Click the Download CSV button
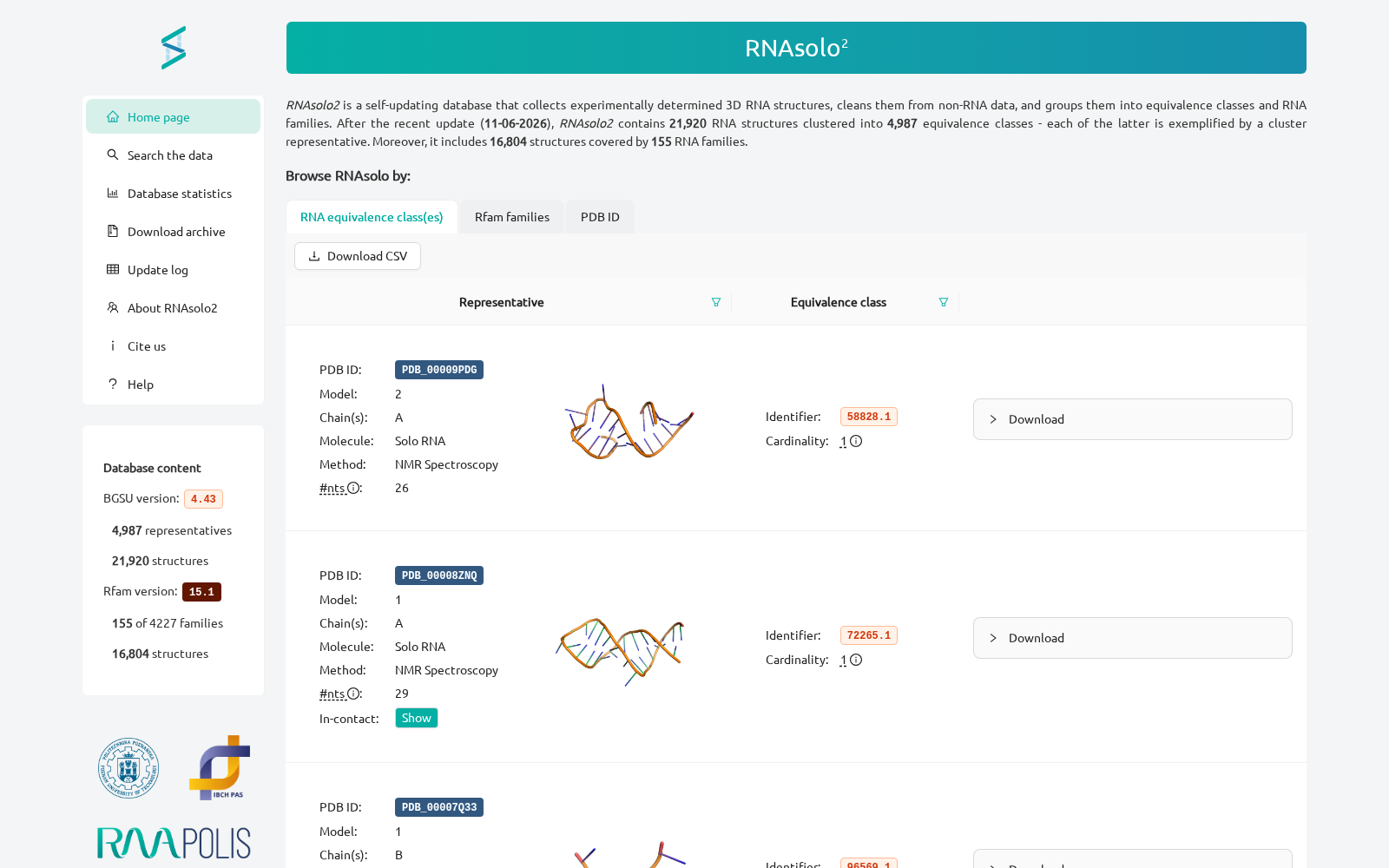This screenshot has width=1389, height=868. [358, 256]
